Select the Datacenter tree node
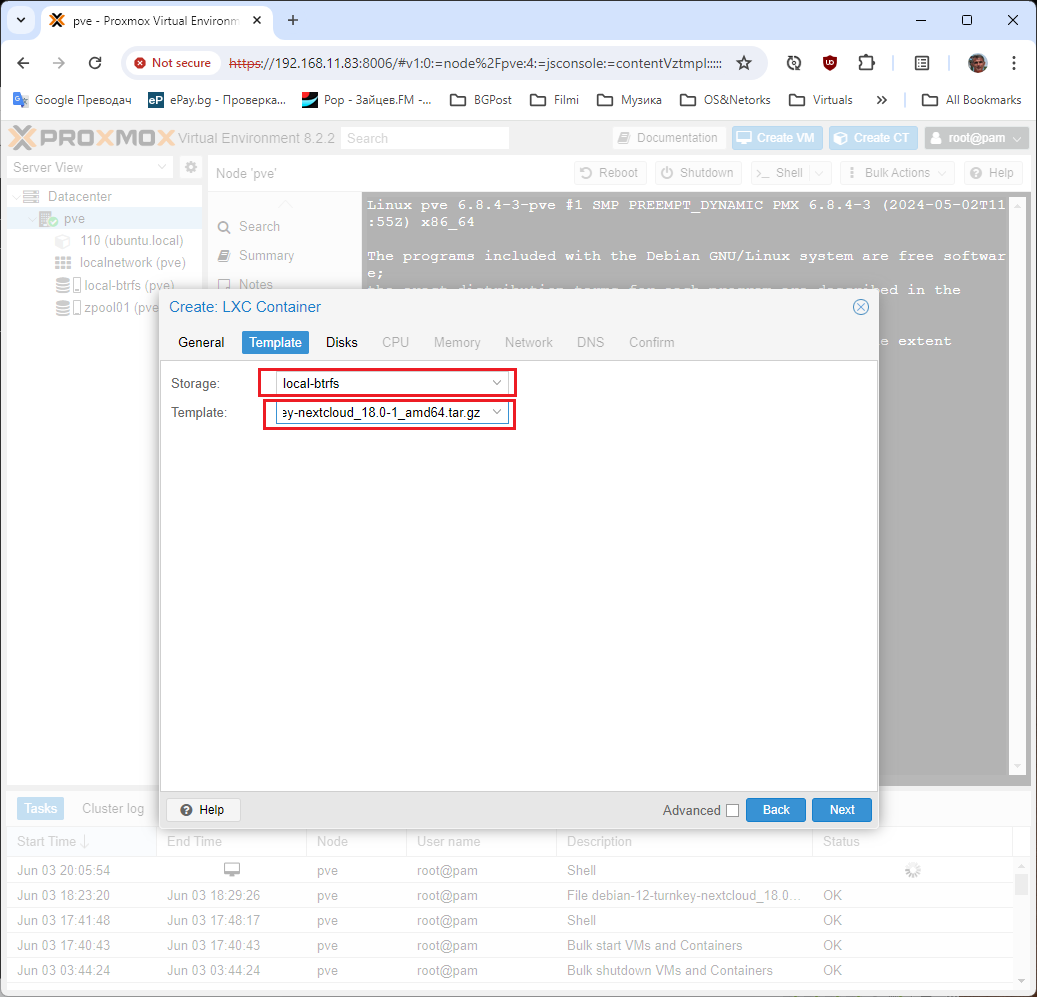 pos(79,196)
